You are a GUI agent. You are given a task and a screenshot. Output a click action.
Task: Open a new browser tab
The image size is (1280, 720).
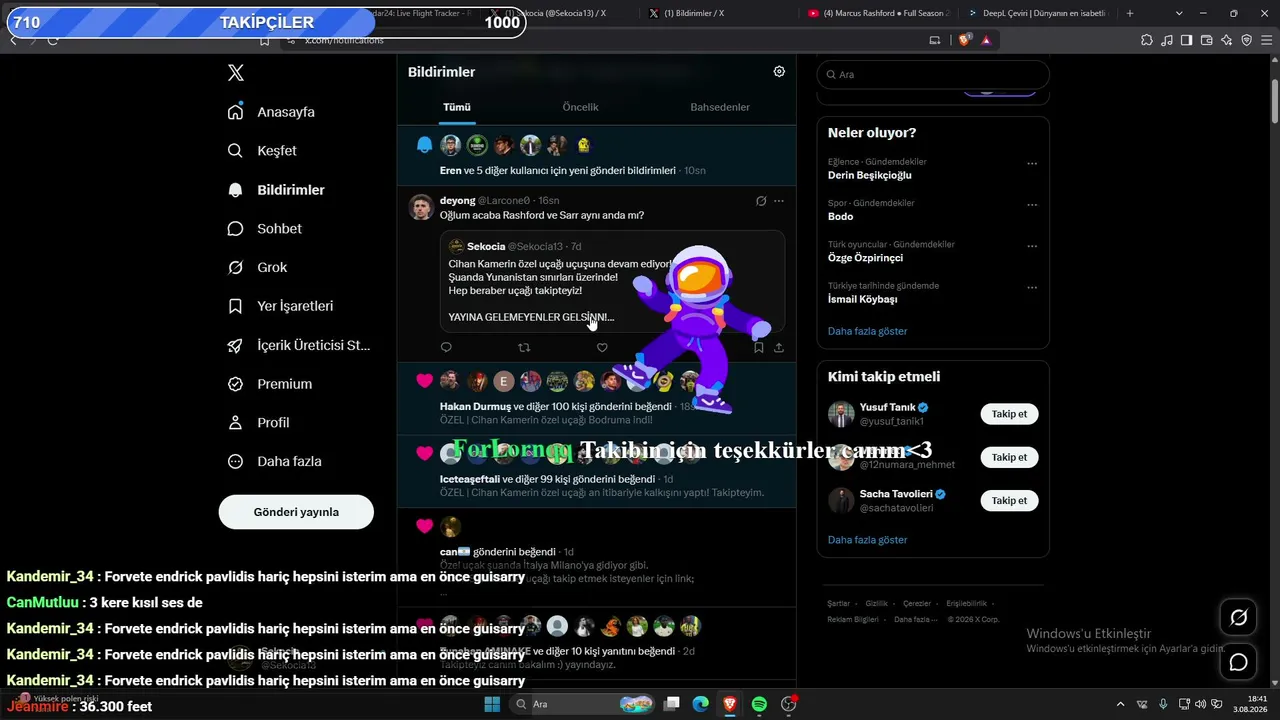point(1130,13)
